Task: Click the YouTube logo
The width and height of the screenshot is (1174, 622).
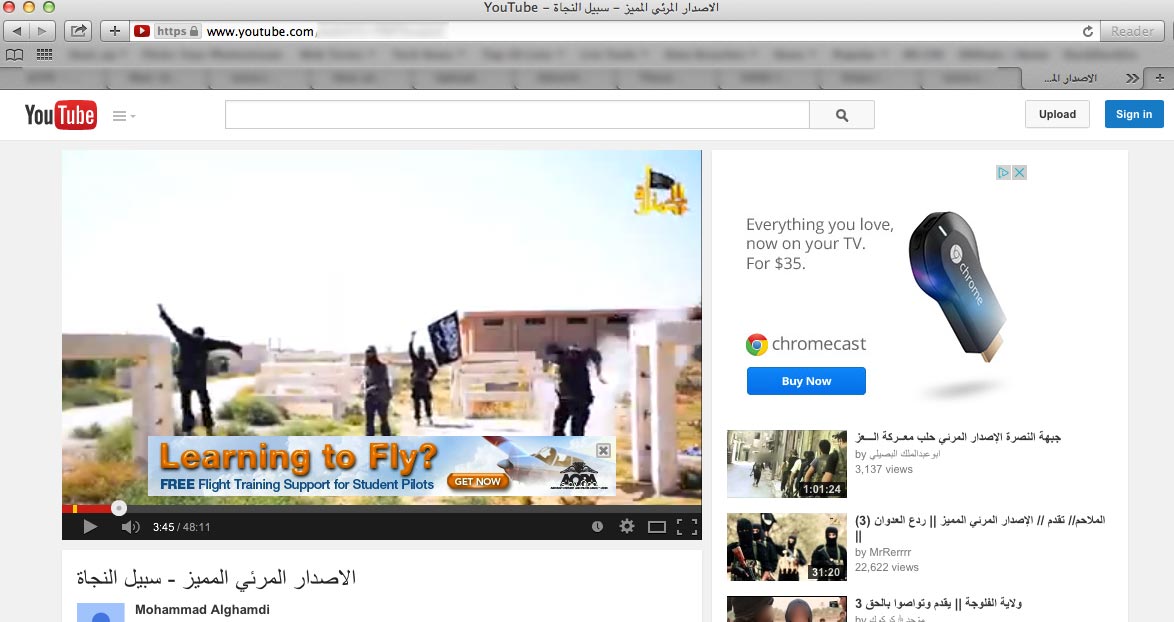Action: (60, 115)
